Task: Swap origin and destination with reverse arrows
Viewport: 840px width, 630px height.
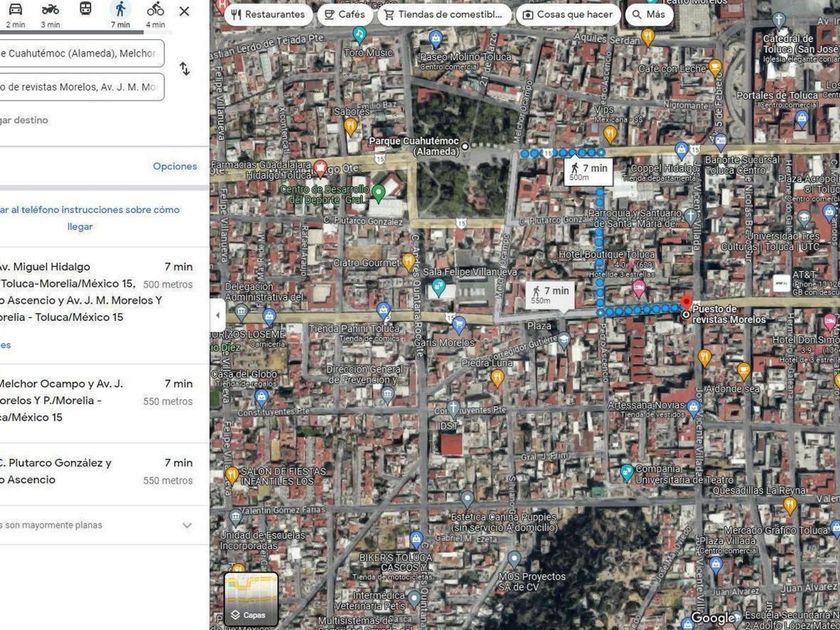Action: 184,69
